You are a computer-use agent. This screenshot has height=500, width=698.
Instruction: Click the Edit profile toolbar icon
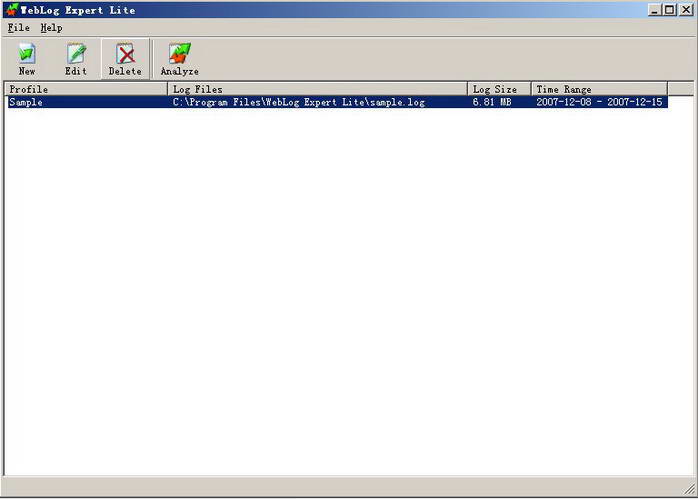[76, 59]
